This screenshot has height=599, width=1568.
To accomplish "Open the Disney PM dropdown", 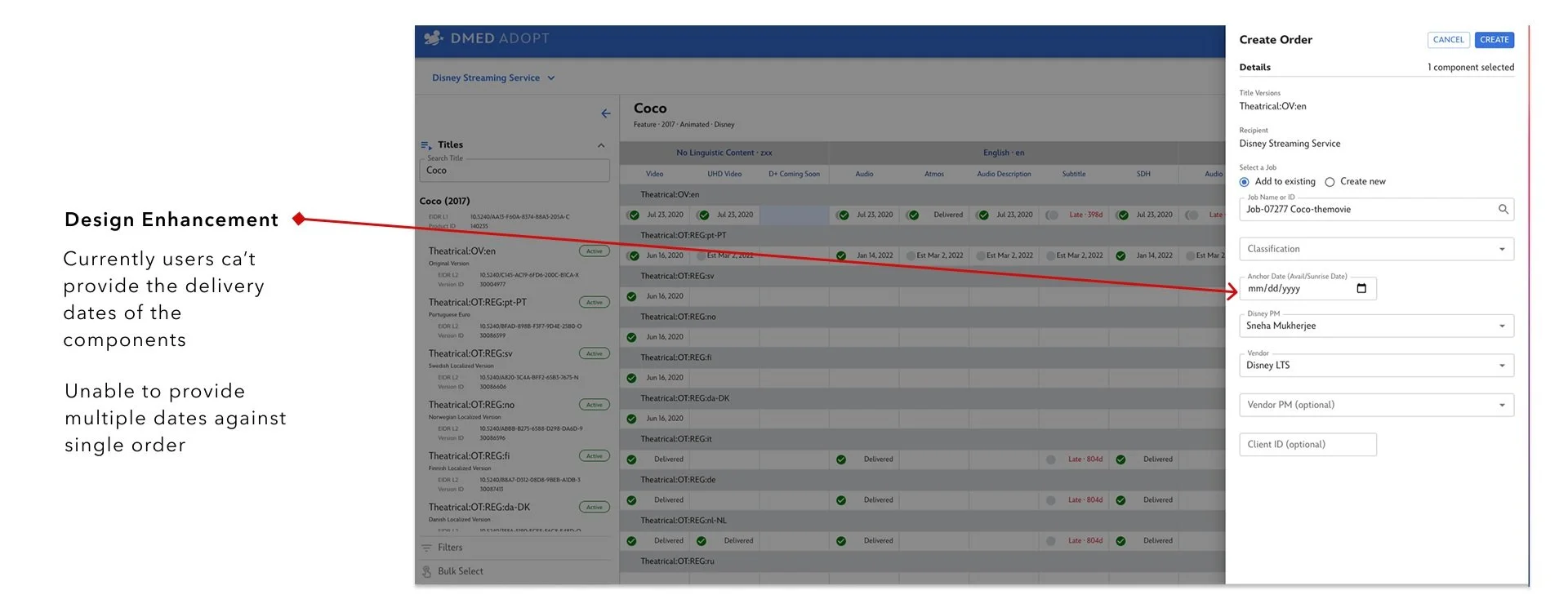I will pyautogui.click(x=1376, y=326).
